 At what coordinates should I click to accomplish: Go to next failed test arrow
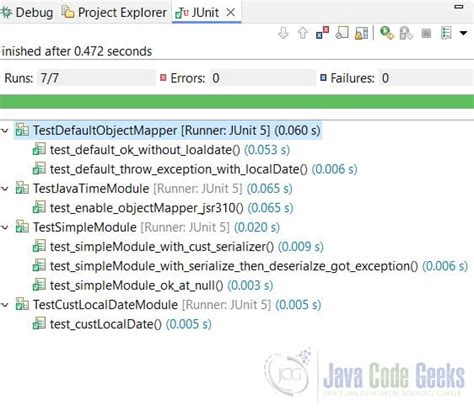click(x=283, y=33)
